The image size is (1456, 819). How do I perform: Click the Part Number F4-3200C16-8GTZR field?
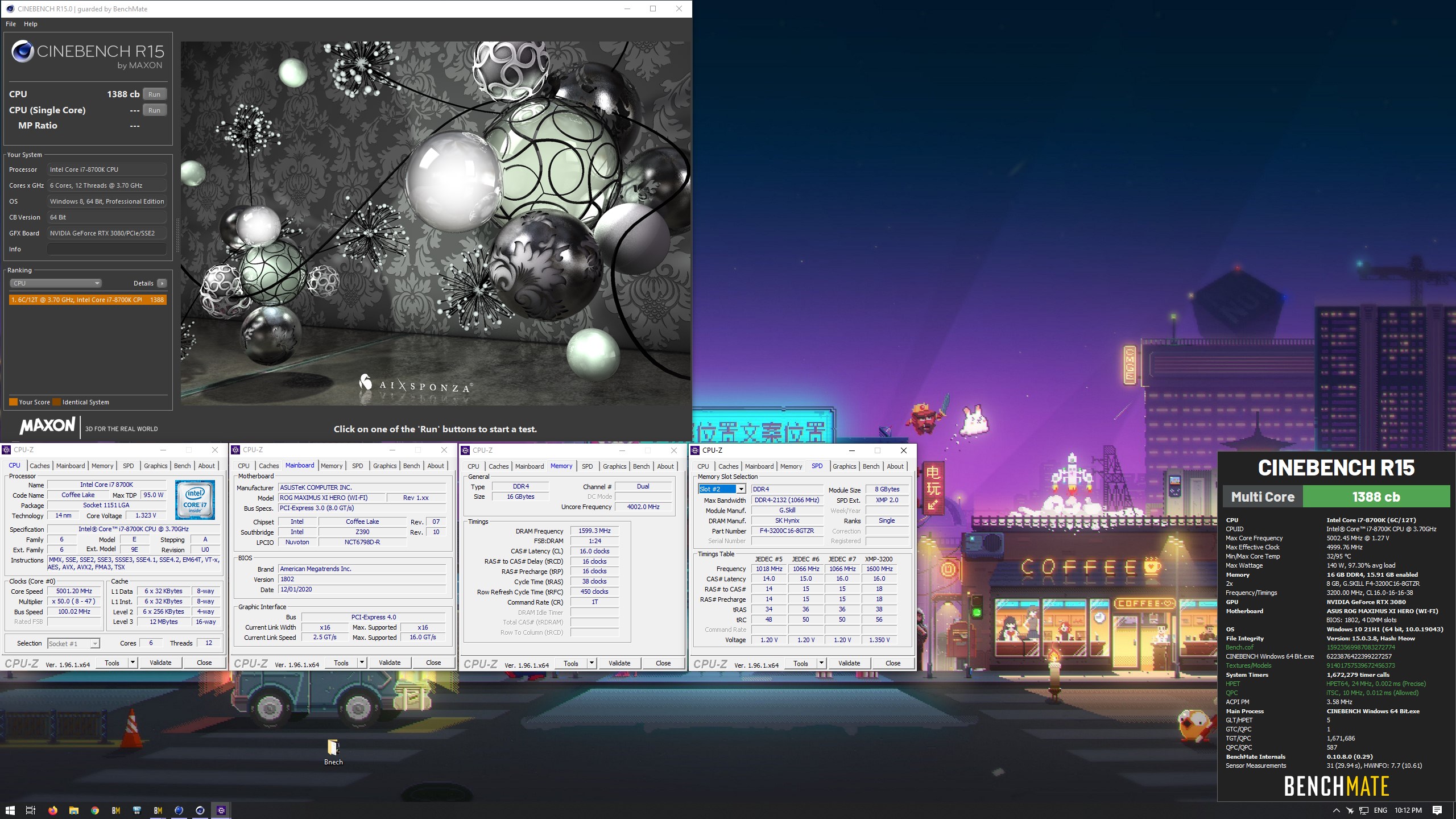(787, 531)
